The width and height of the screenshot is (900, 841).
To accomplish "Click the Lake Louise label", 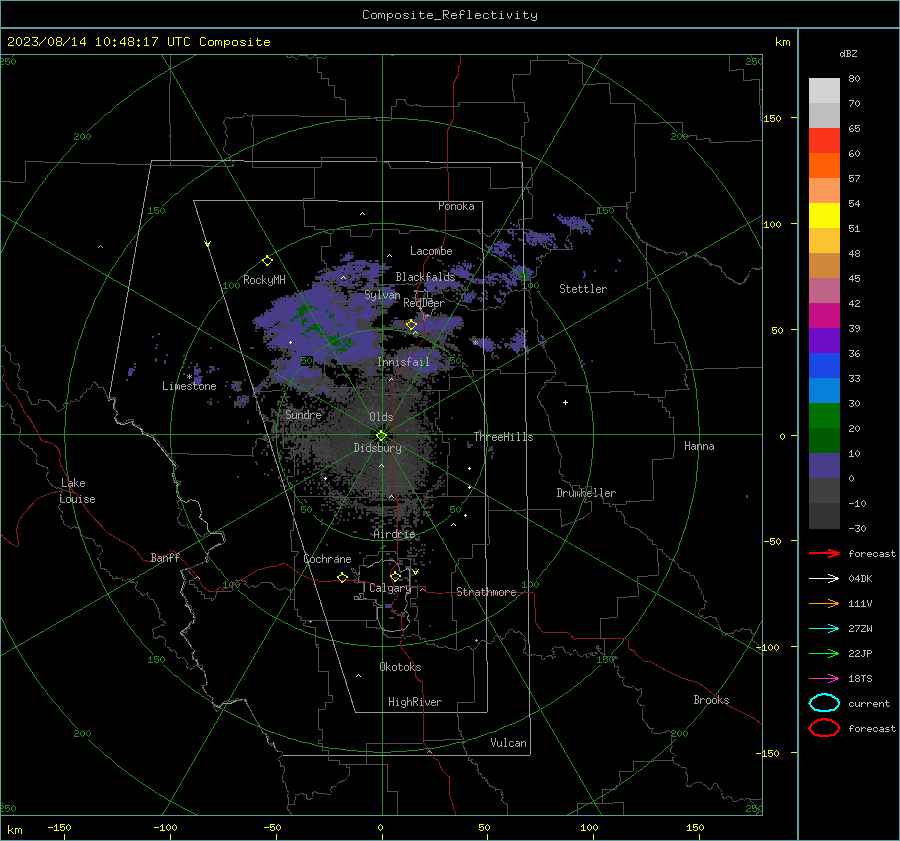I will [77, 491].
